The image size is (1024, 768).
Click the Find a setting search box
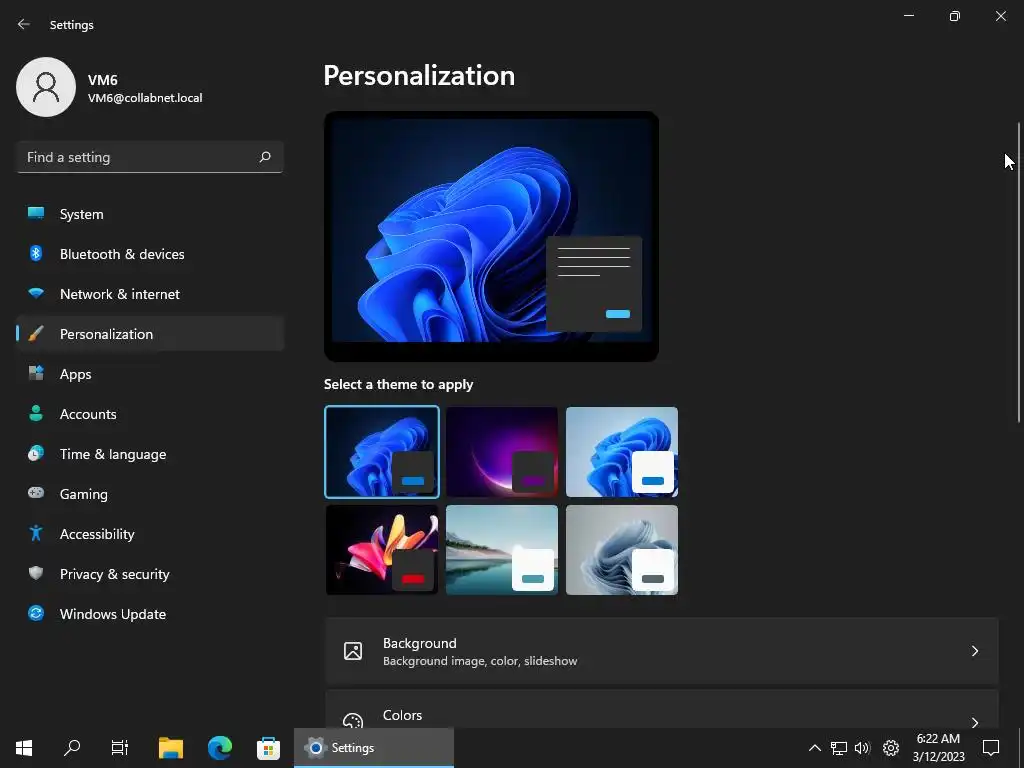pos(150,157)
